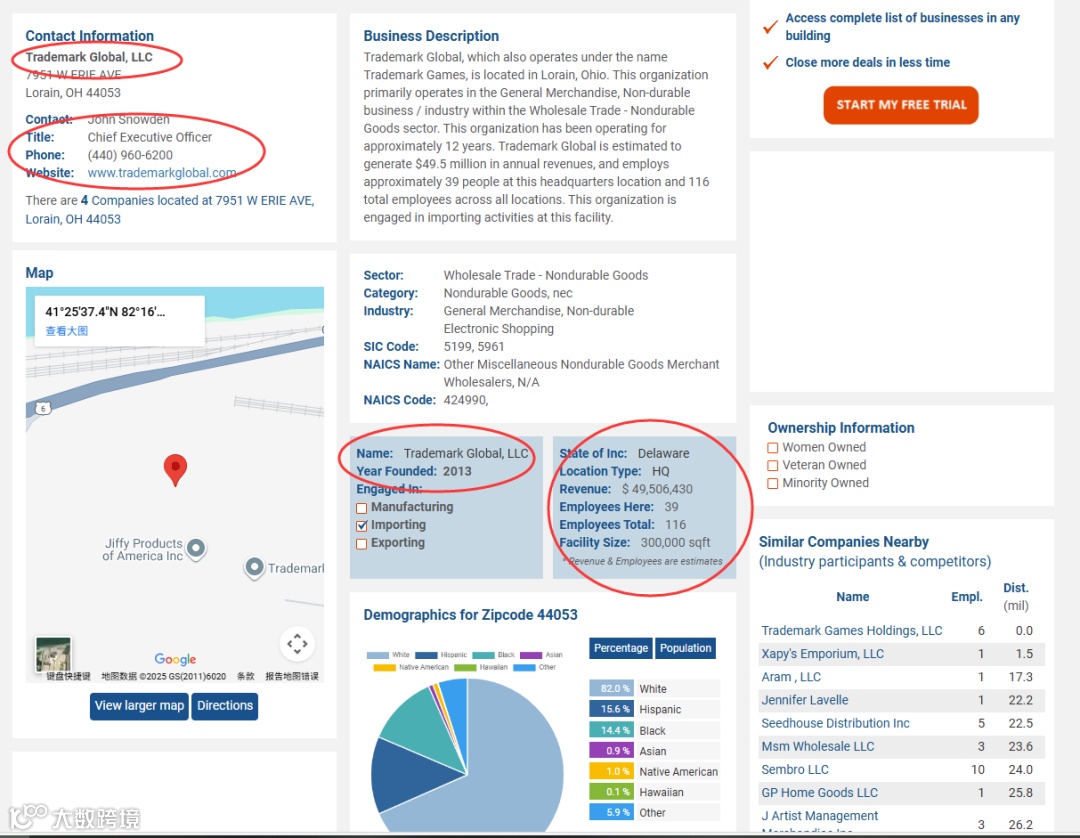1080x838 pixels.
Task: Click the Google logo on the map
Action: point(175,659)
